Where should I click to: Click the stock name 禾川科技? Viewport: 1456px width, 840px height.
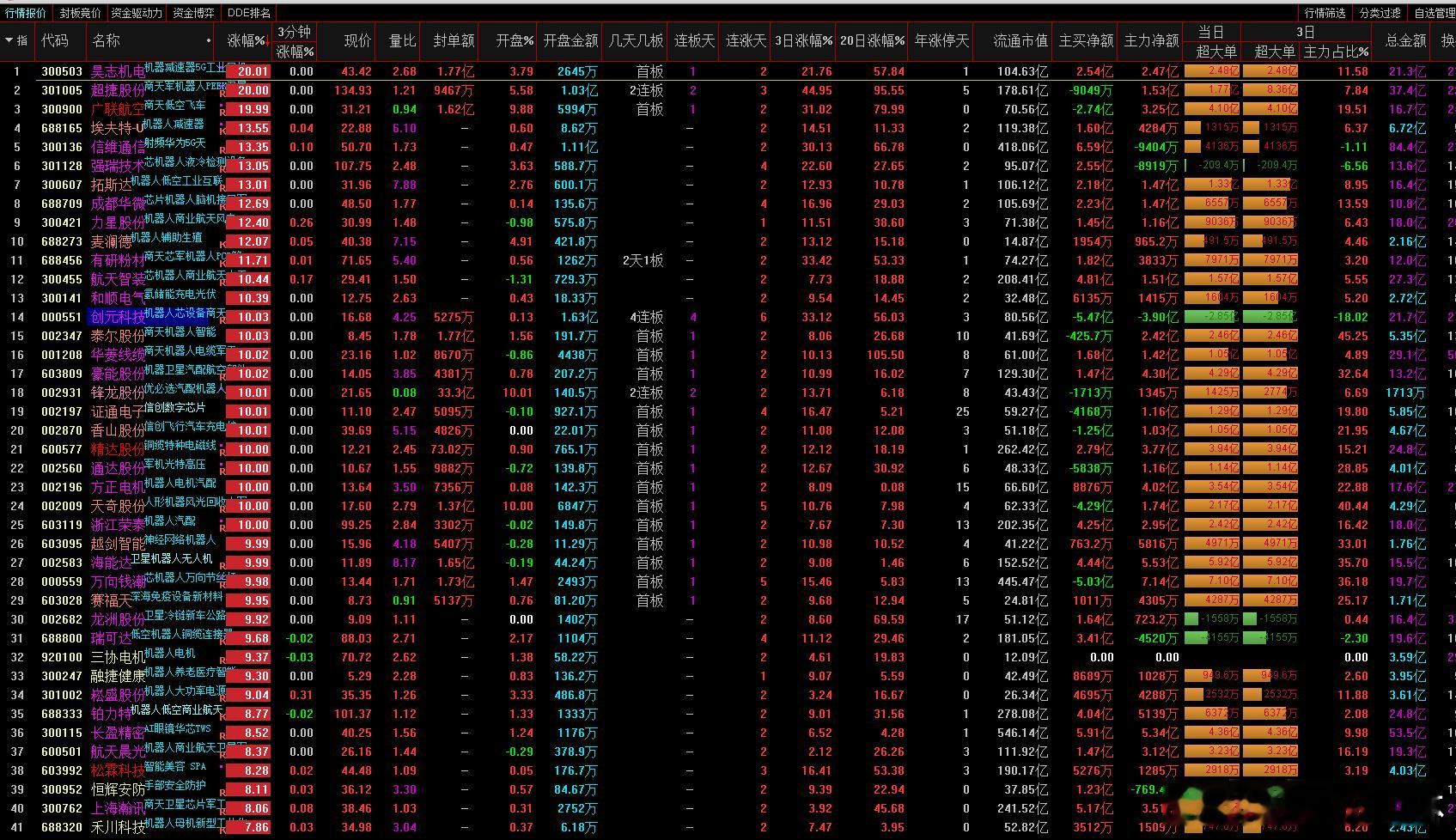point(118,827)
